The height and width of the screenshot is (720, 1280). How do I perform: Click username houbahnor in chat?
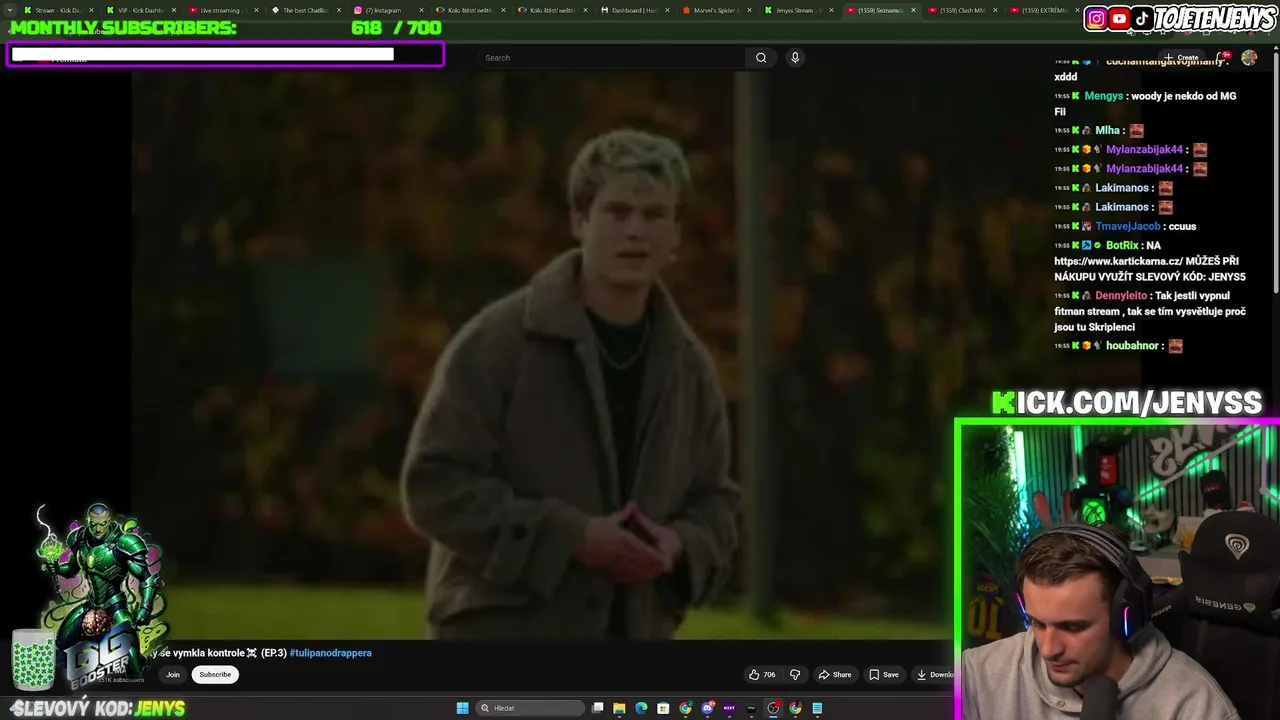[1132, 346]
